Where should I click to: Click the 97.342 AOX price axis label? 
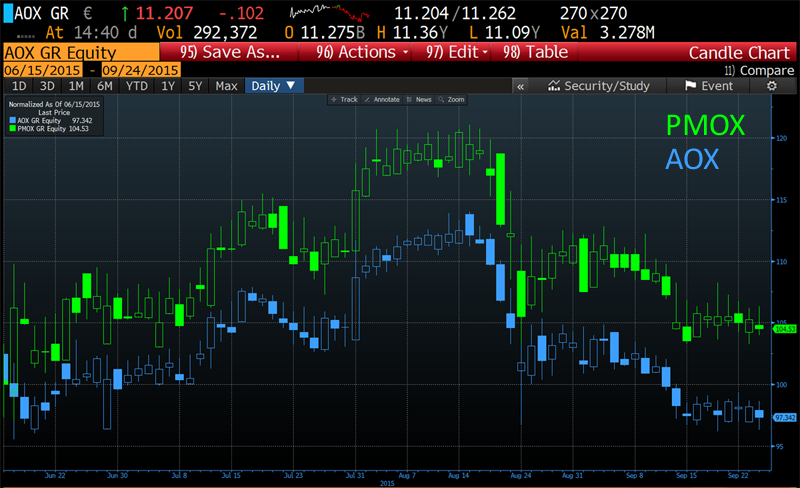(785, 418)
